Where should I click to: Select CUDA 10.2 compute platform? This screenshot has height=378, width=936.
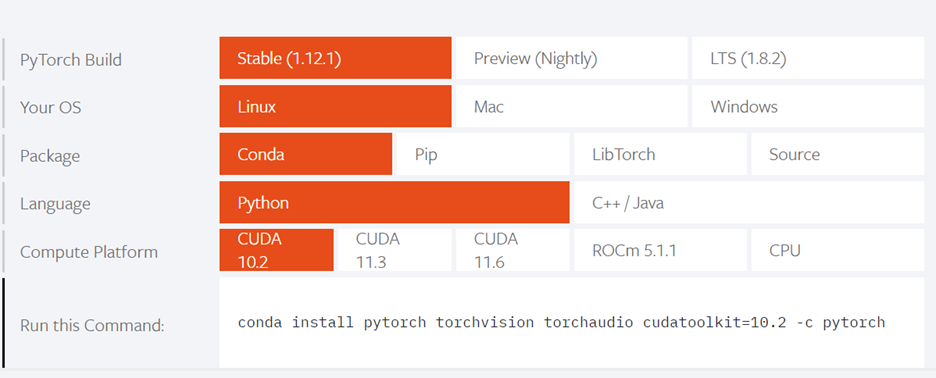click(276, 250)
